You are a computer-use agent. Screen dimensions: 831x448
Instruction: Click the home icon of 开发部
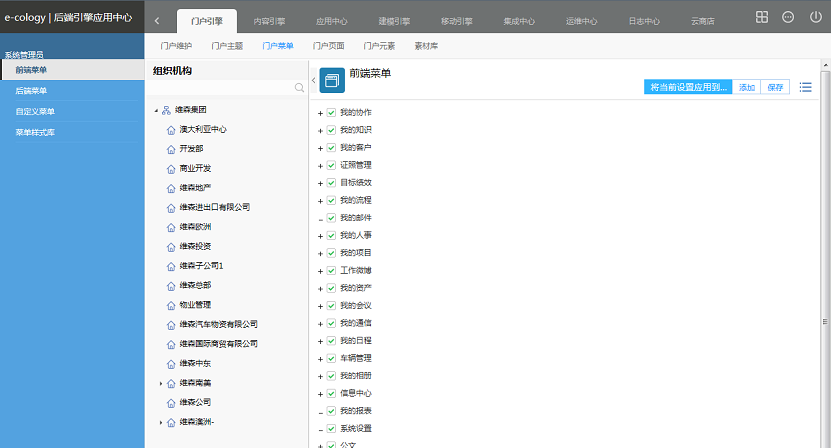tap(171, 150)
